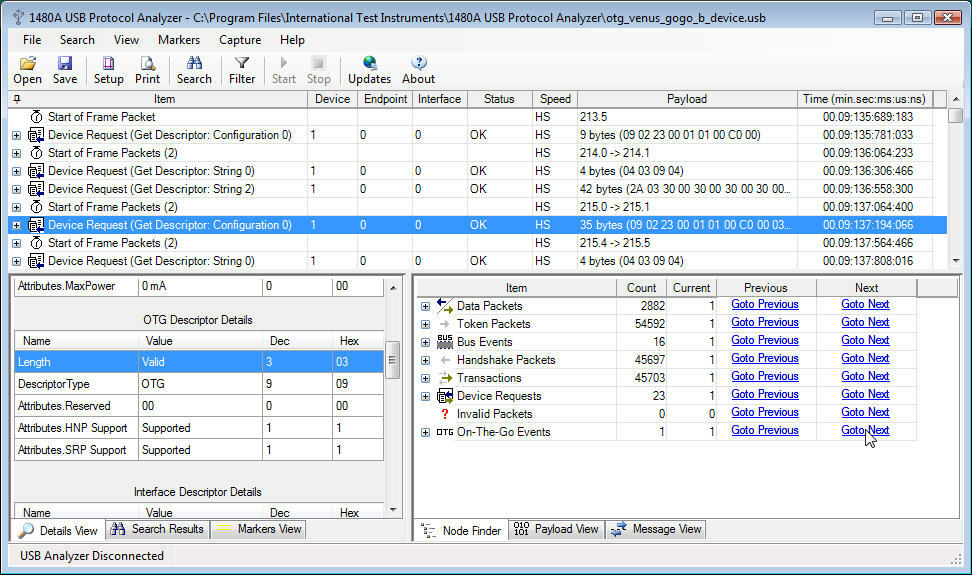The height and width of the screenshot is (575, 972).
Task: Go to next On-The-Go Event
Action: click(865, 430)
